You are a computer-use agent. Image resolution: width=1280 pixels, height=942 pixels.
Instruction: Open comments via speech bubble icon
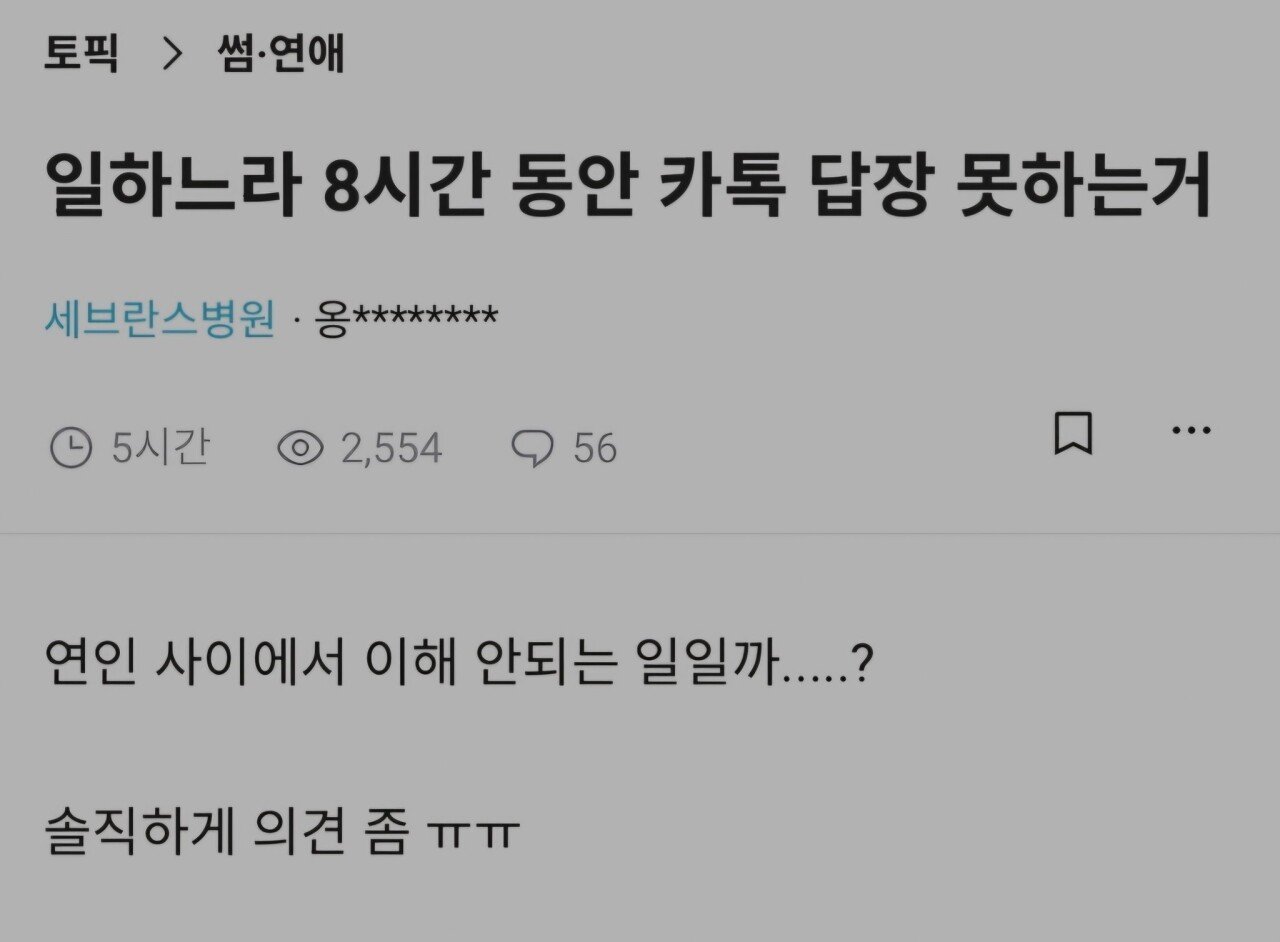pyautogui.click(x=531, y=448)
